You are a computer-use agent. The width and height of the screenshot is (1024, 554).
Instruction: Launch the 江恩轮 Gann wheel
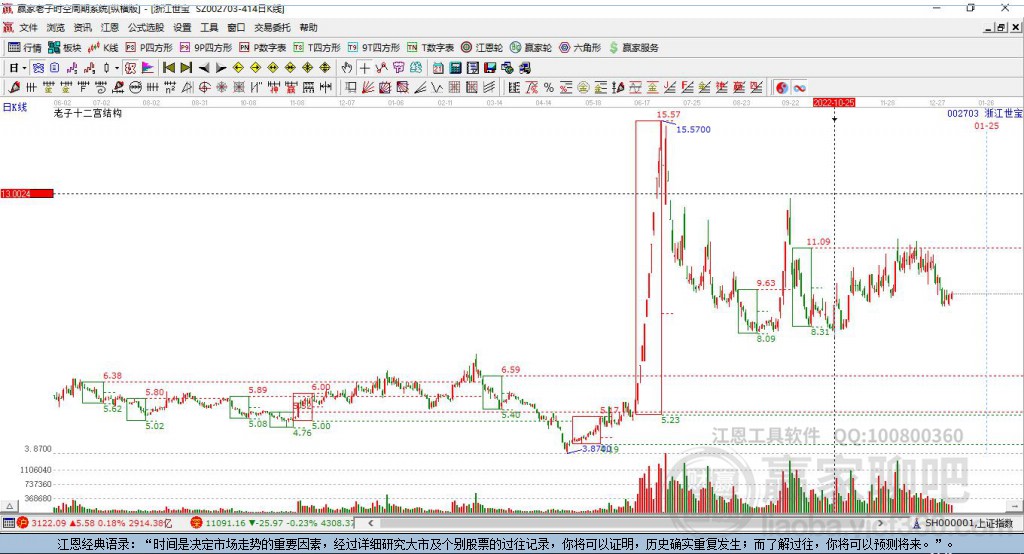(x=482, y=48)
